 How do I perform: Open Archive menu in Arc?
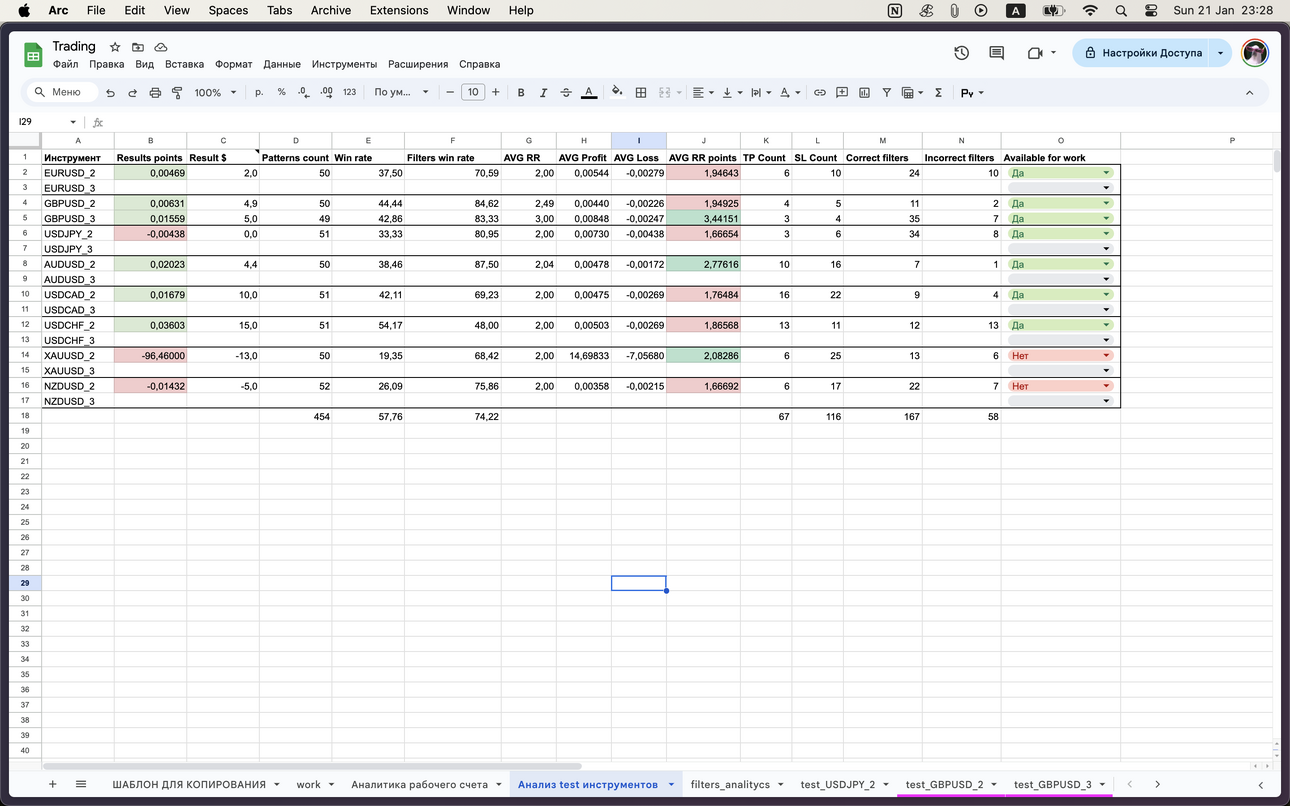pos(330,10)
